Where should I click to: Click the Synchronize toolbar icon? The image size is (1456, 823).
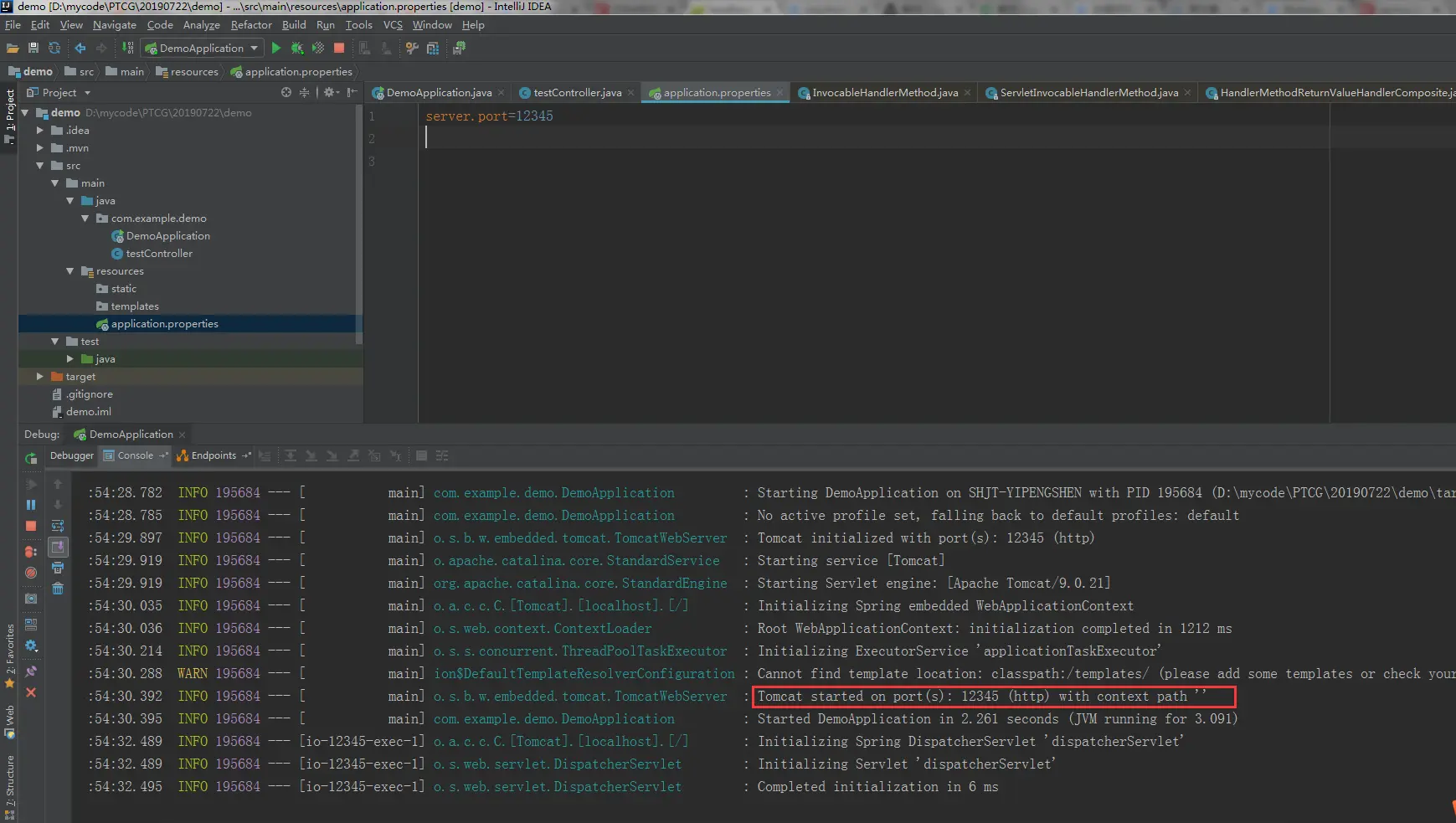[54, 49]
